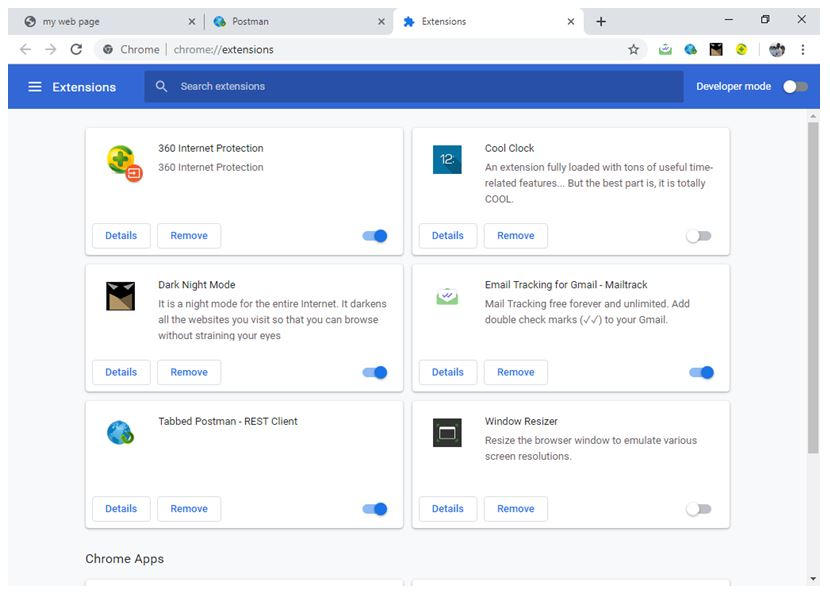Disable the Mailtrack extension toggle
Viewport: 830px width, 603px height.
click(x=701, y=372)
